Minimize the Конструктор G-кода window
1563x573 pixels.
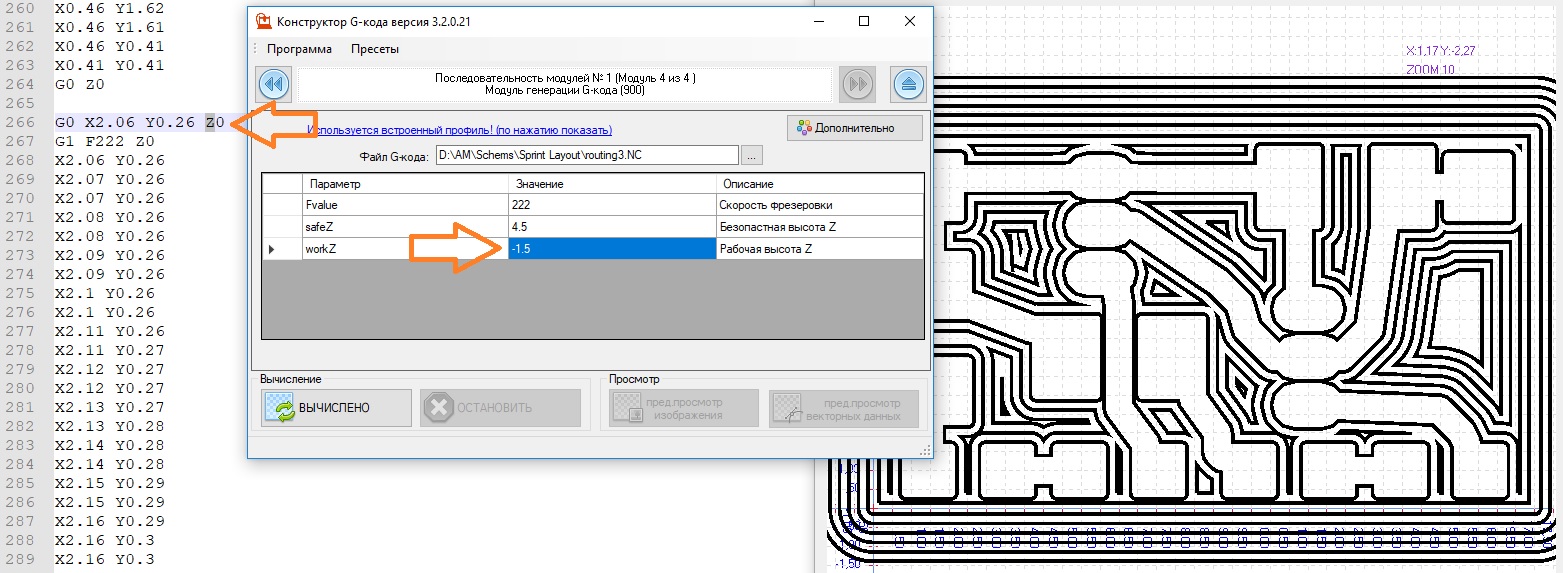[819, 21]
